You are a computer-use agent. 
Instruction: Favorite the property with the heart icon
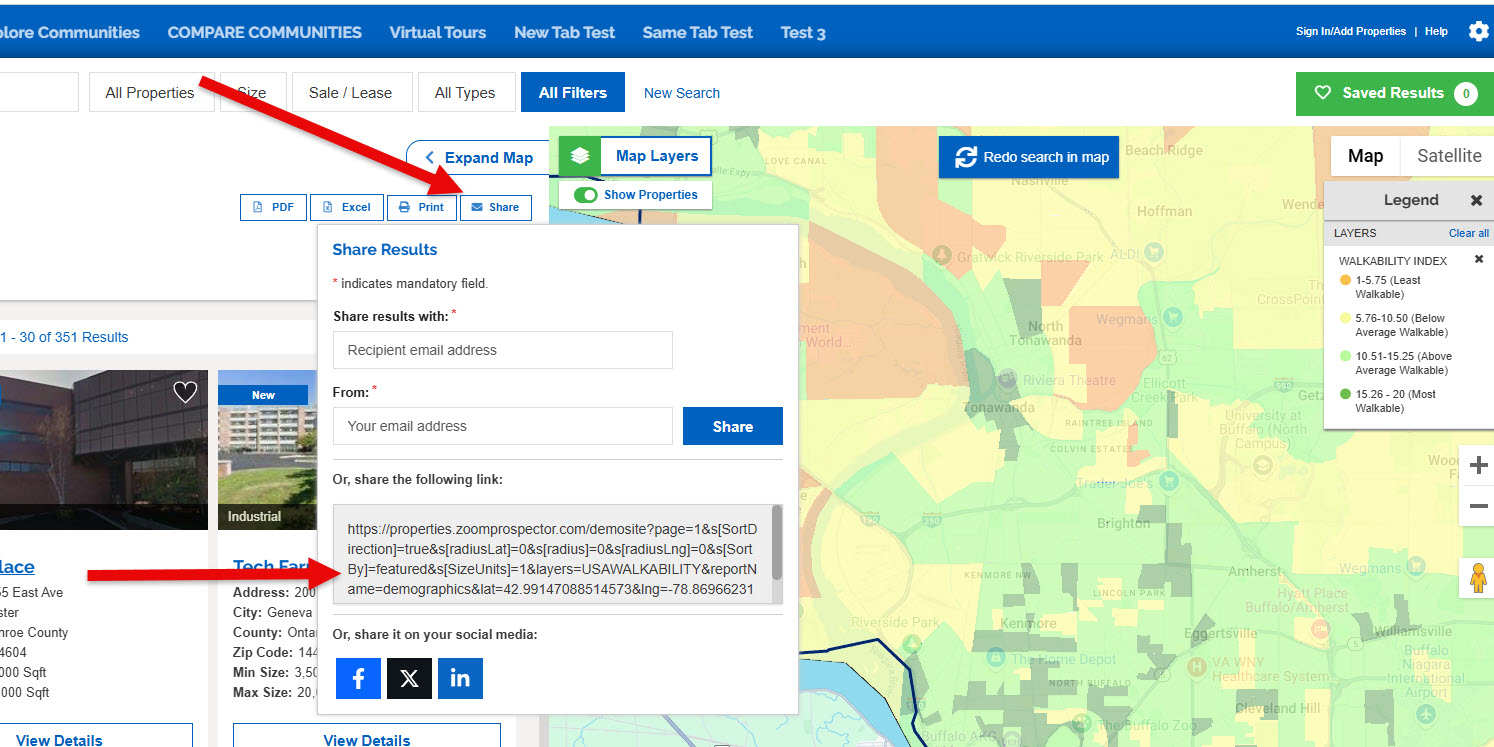[185, 392]
